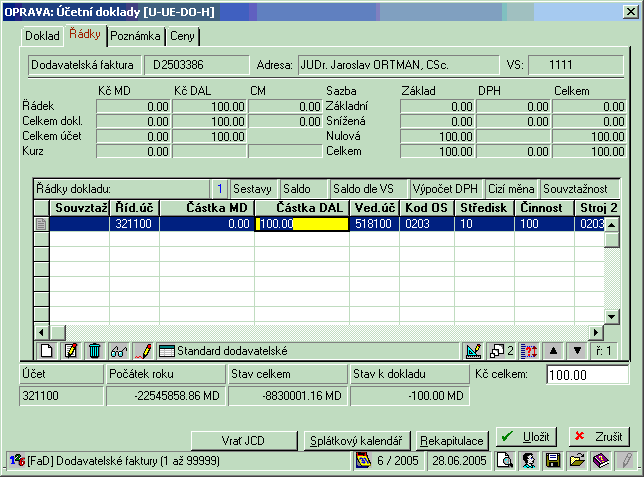The width and height of the screenshot is (644, 477).
Task: Open Splátkový kalendář
Action: coord(356,441)
